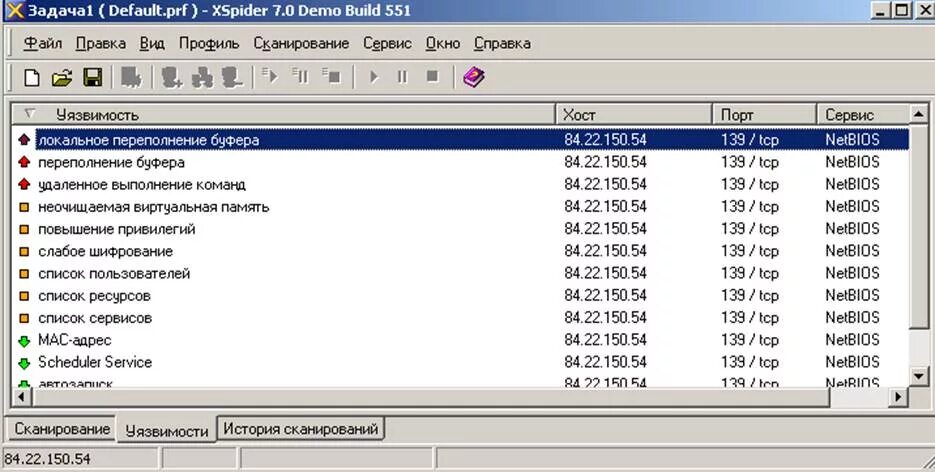Select the повышение привилегий row
Viewport: 935px width, 472px height.
[461, 229]
